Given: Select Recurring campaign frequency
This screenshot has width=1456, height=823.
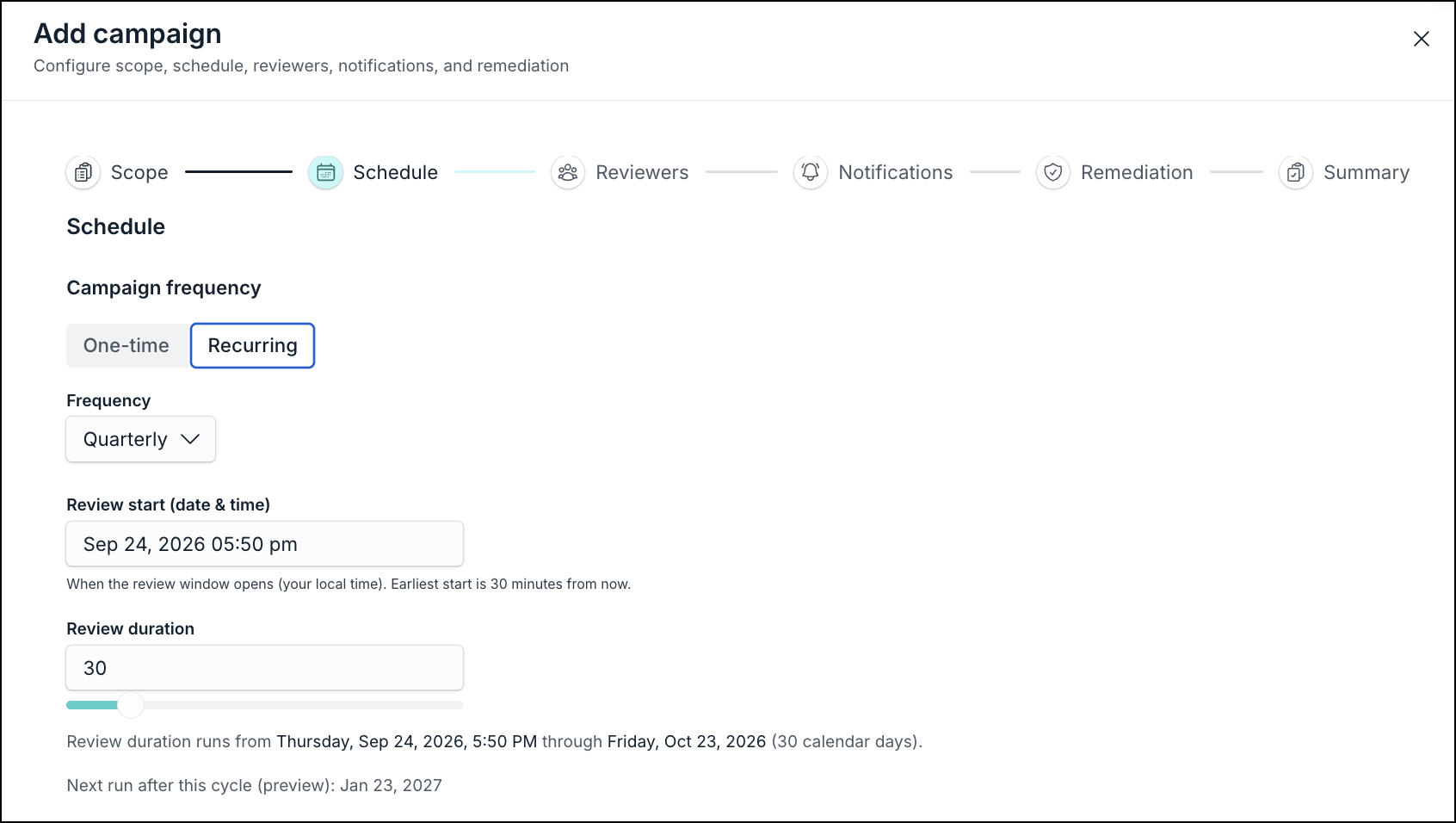Looking at the screenshot, I should [252, 345].
